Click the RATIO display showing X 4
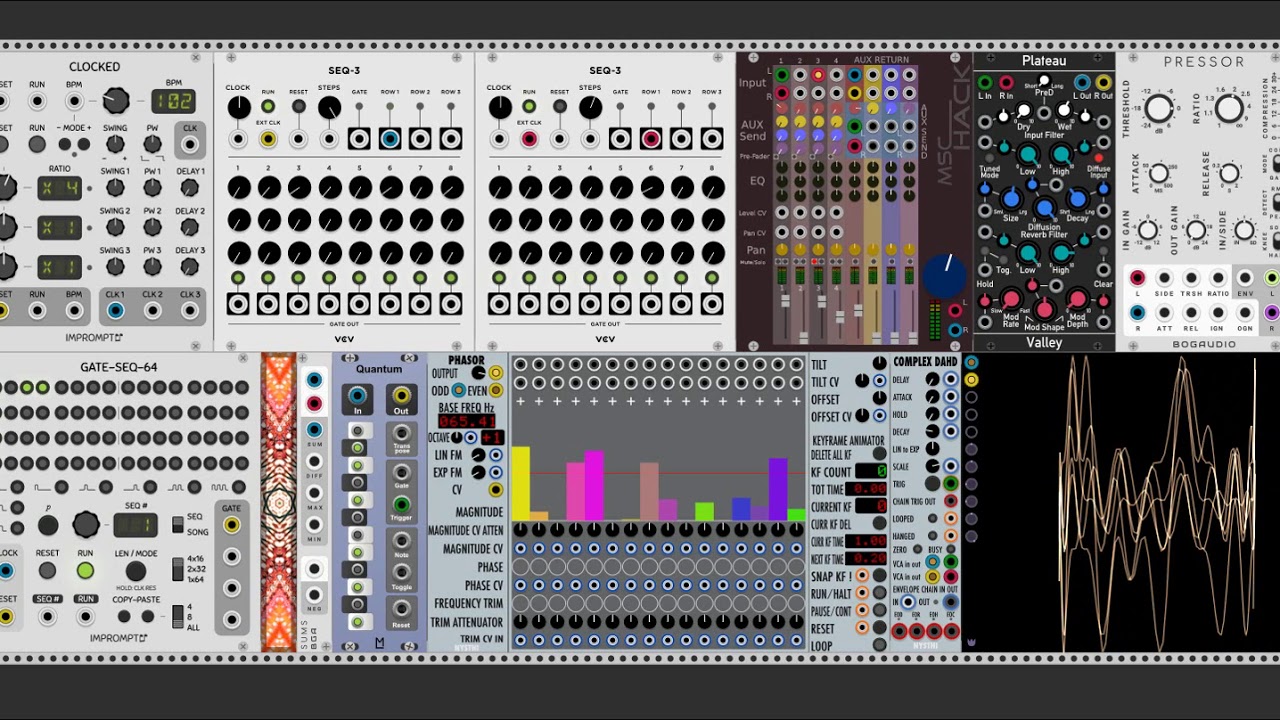This screenshot has width=1280, height=720. (x=60, y=187)
